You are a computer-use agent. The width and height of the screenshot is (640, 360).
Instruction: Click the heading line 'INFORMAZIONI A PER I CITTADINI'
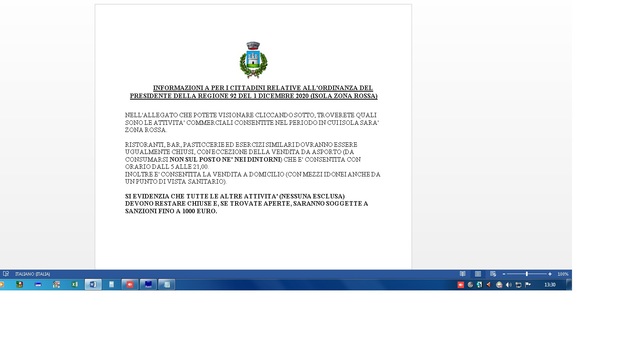click(263, 88)
